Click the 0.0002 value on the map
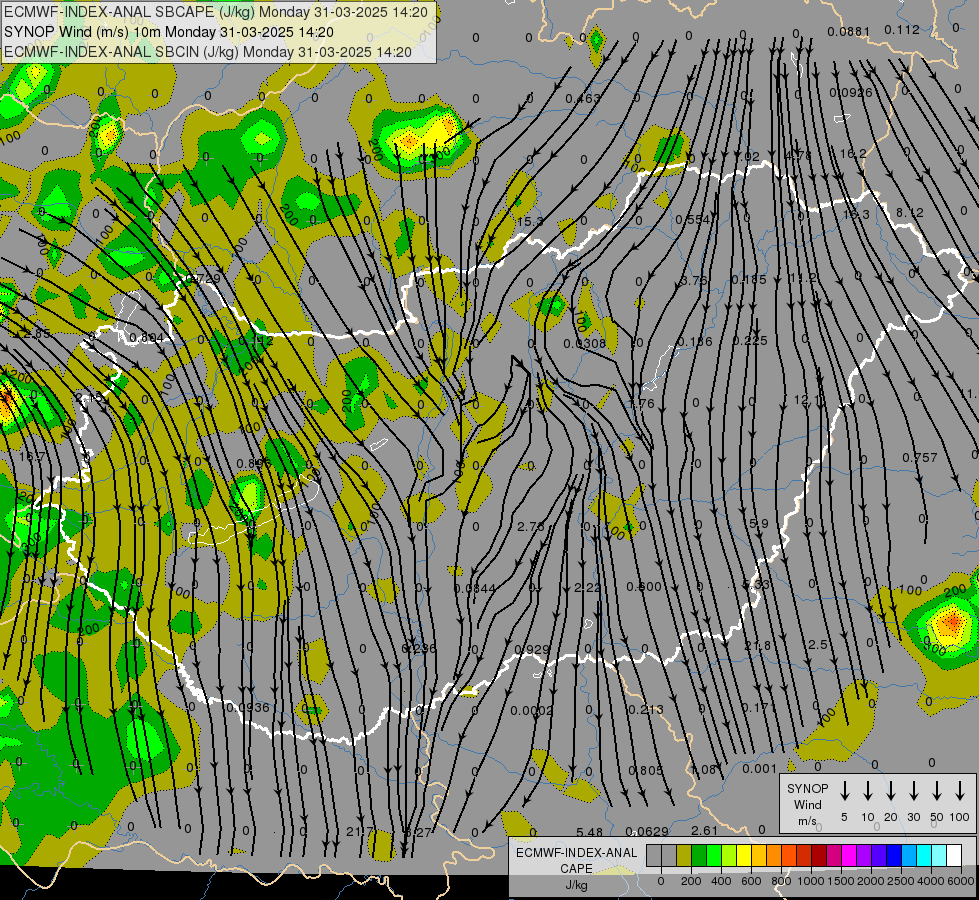Viewport: 979px width, 900px height. [x=531, y=711]
